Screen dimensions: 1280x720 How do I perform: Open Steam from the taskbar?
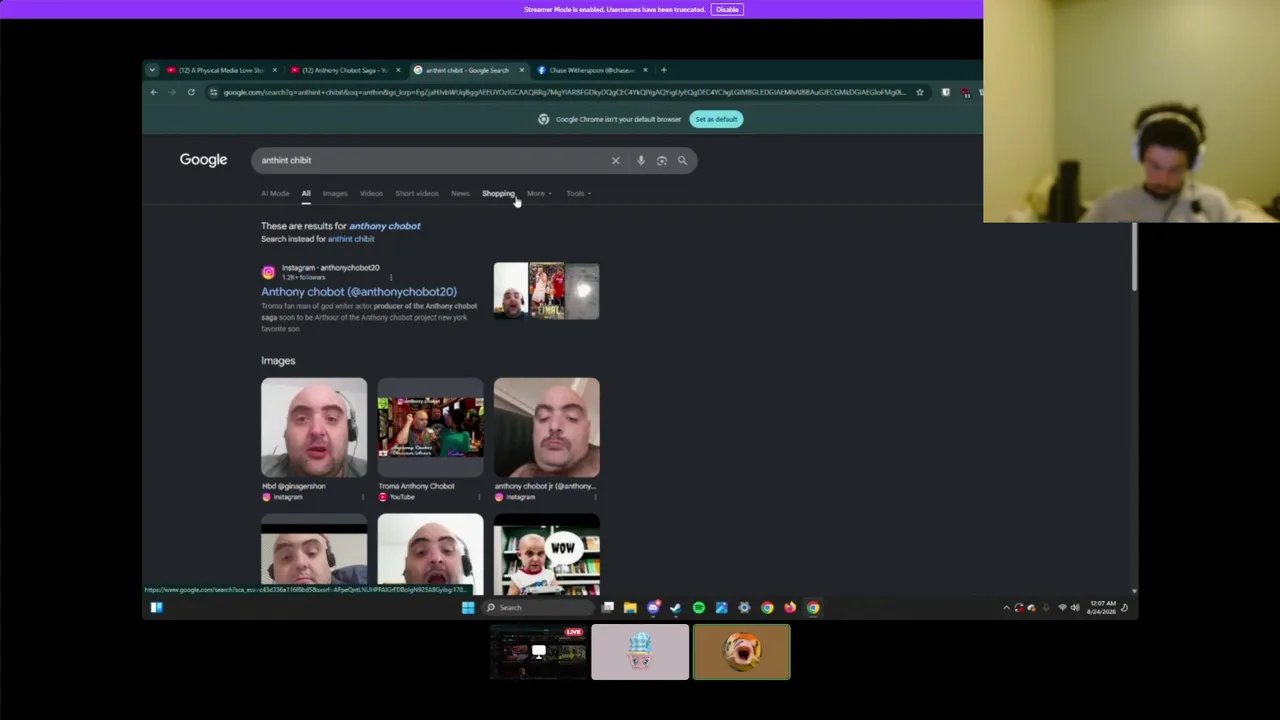676,607
